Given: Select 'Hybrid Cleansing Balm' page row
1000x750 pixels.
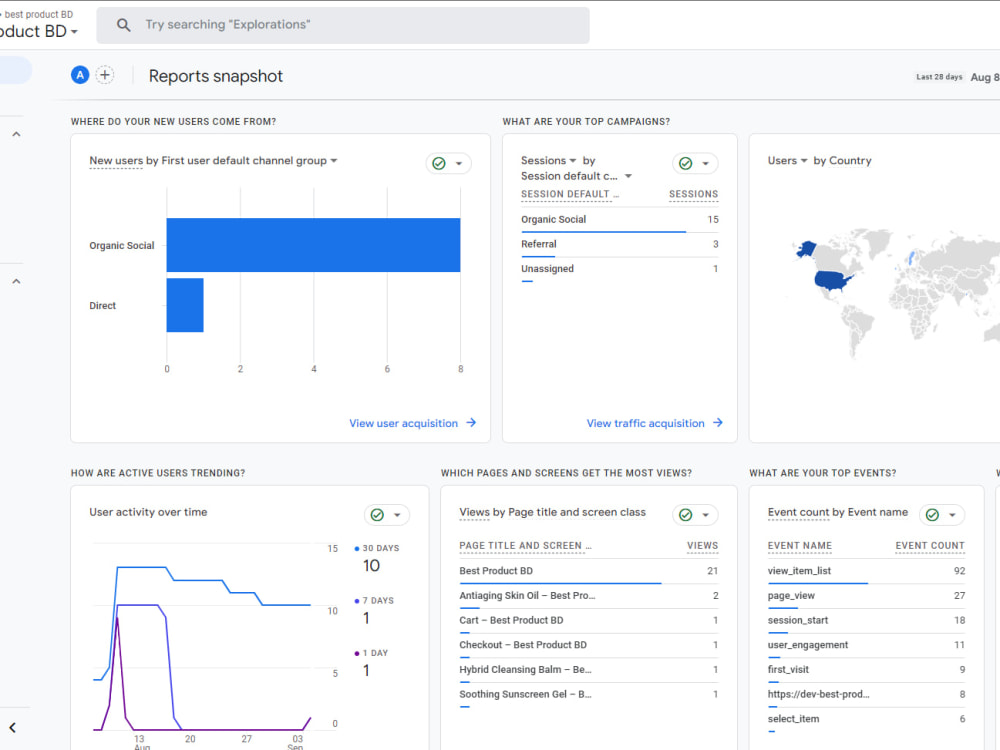Looking at the screenshot, I should [589, 670].
